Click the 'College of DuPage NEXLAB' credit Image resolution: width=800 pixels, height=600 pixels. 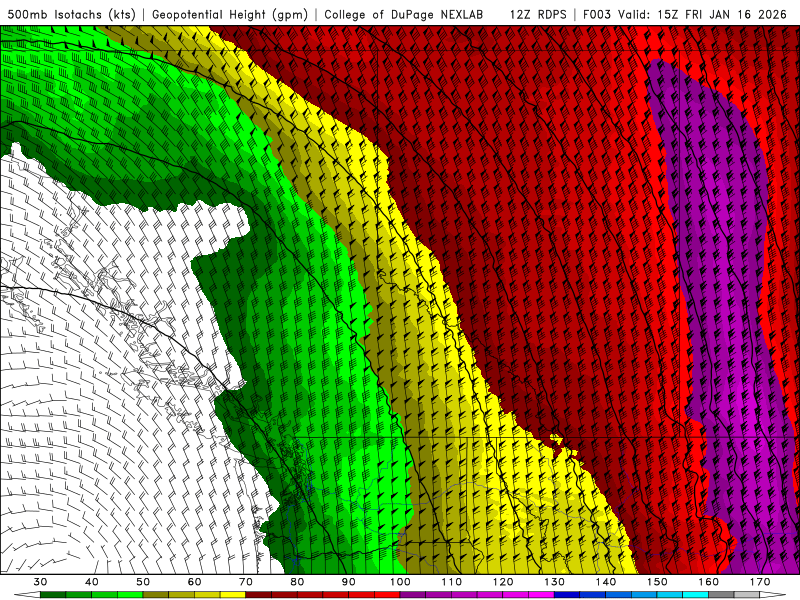[x=404, y=14]
